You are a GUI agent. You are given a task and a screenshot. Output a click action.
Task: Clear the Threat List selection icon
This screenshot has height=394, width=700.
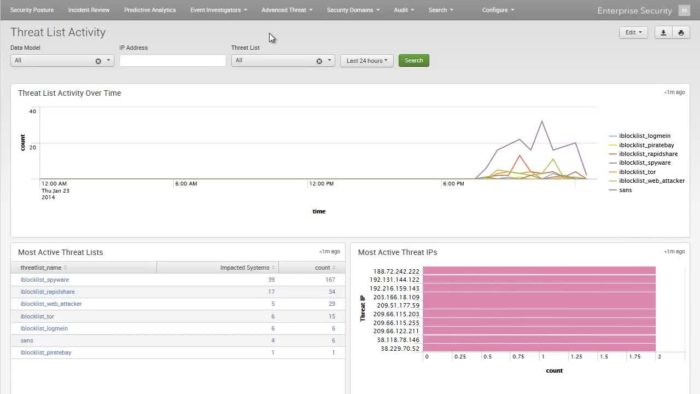pyautogui.click(x=319, y=61)
